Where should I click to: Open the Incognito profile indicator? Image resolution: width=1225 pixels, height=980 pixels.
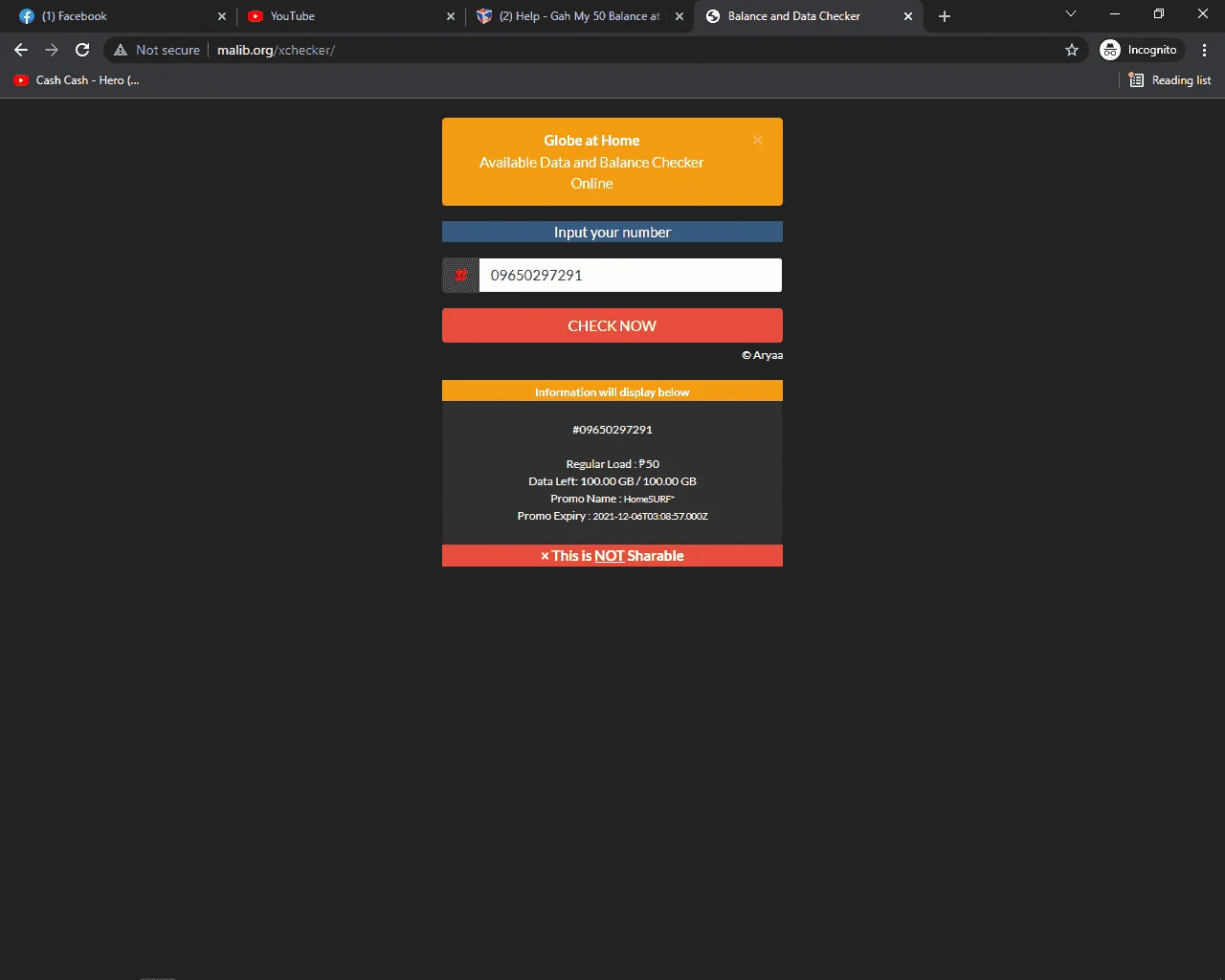coord(1140,50)
